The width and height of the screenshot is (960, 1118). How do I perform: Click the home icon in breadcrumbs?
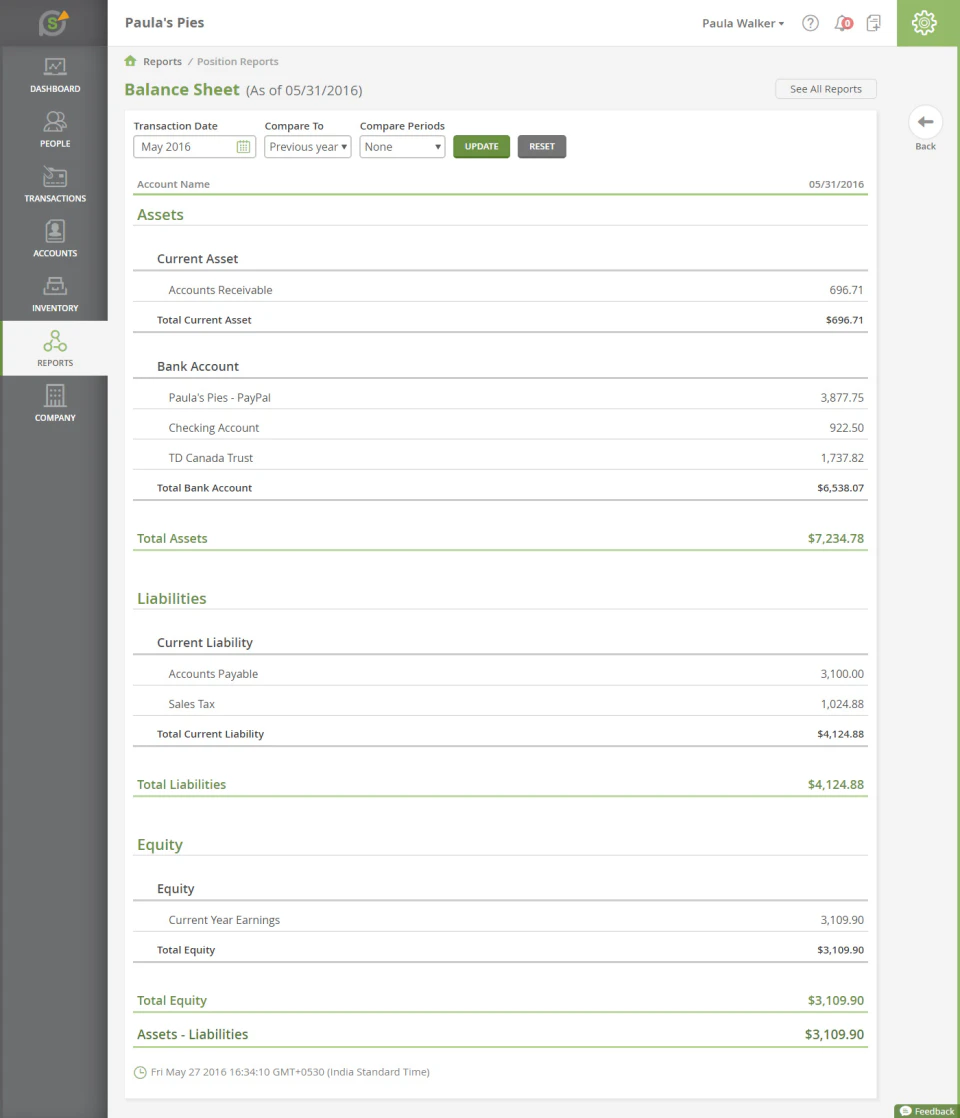130,61
